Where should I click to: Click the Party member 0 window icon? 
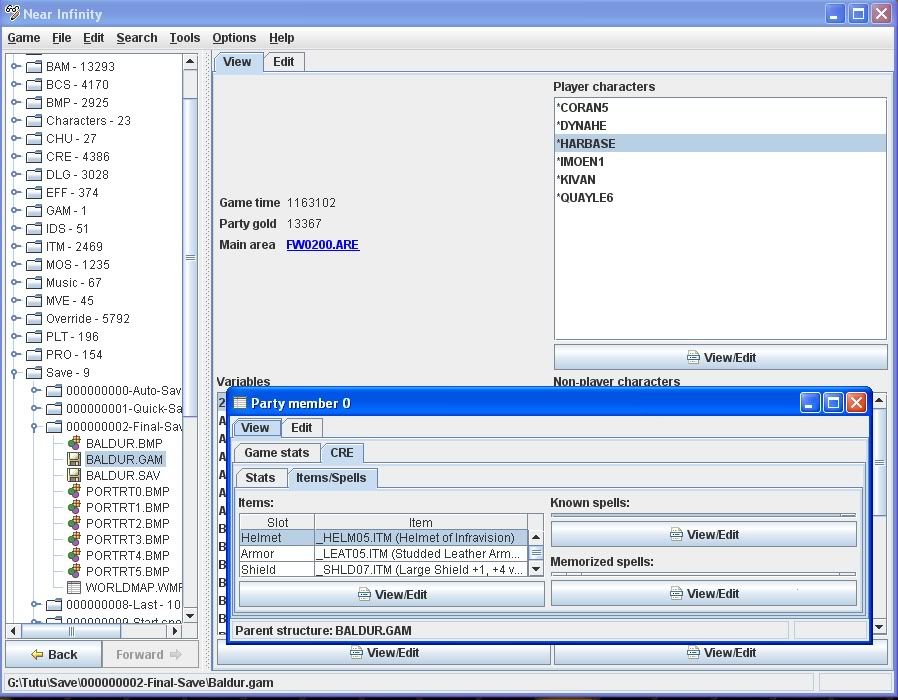pyautogui.click(x=240, y=403)
